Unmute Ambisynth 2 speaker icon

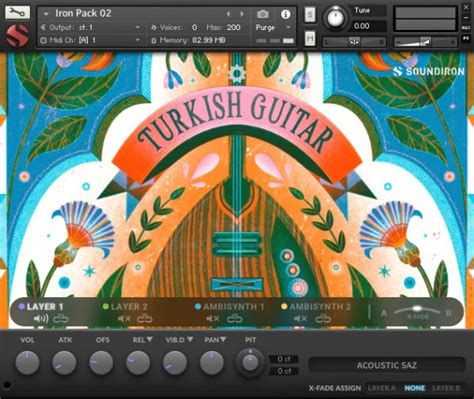click(301, 319)
